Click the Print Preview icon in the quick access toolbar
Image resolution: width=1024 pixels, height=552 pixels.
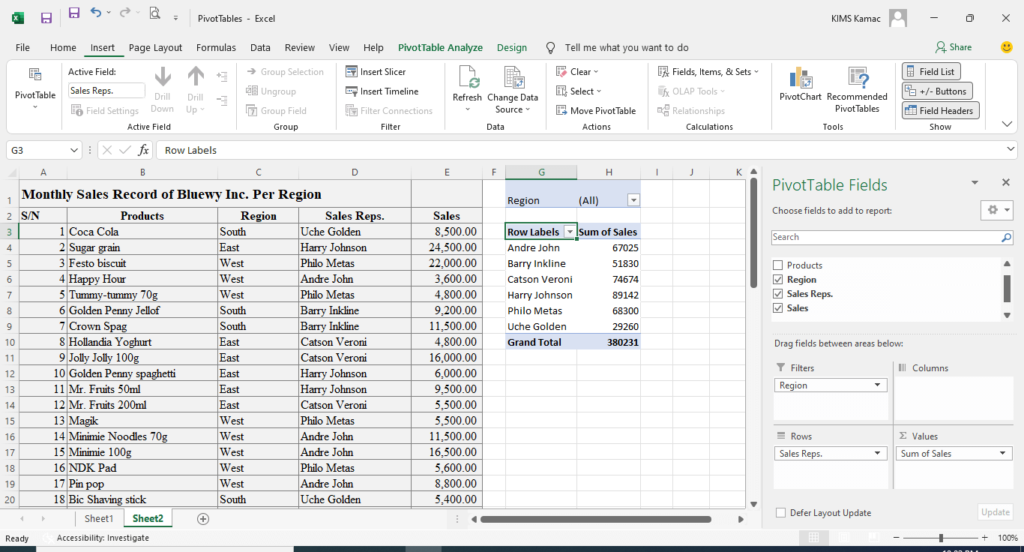pyautogui.click(x=155, y=13)
